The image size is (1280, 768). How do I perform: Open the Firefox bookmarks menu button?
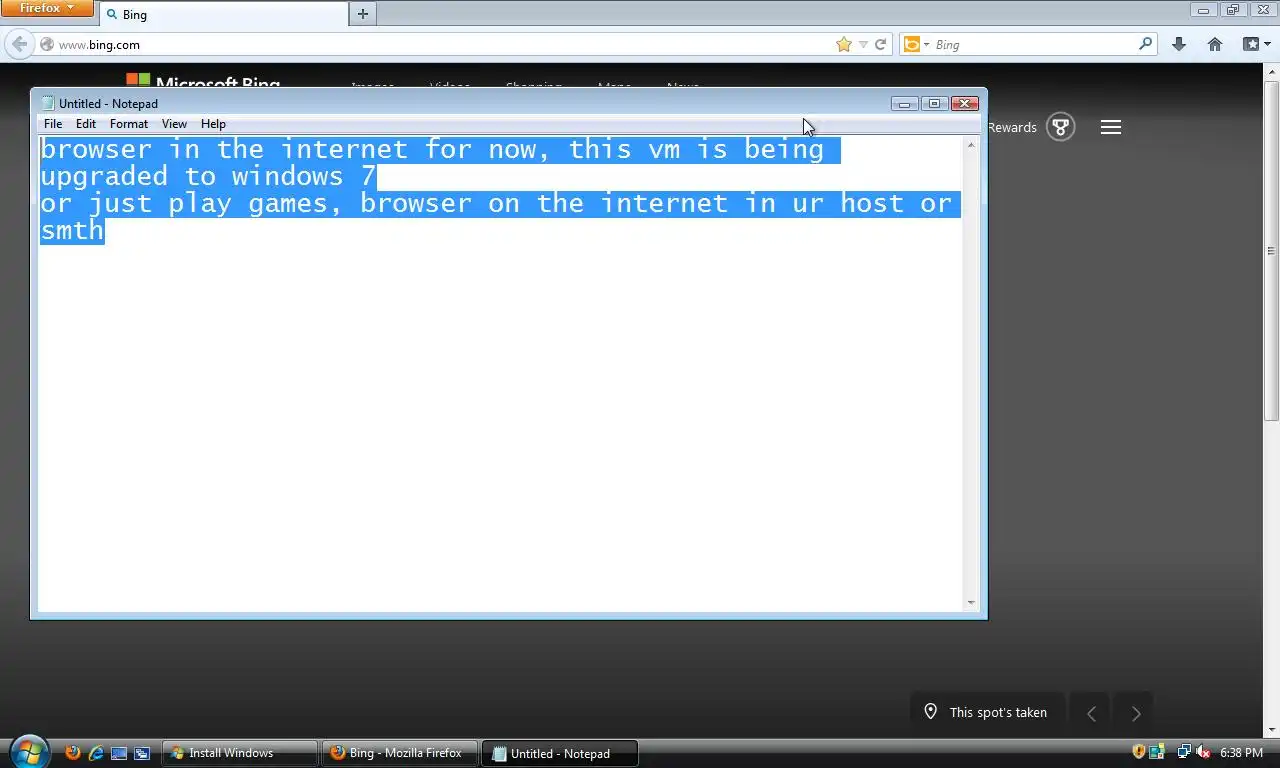[x=1256, y=44]
